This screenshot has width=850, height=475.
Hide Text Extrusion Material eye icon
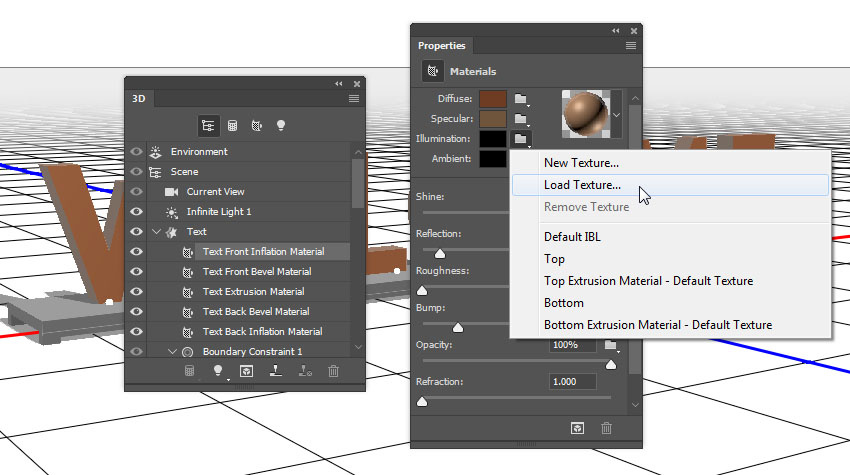point(137,292)
